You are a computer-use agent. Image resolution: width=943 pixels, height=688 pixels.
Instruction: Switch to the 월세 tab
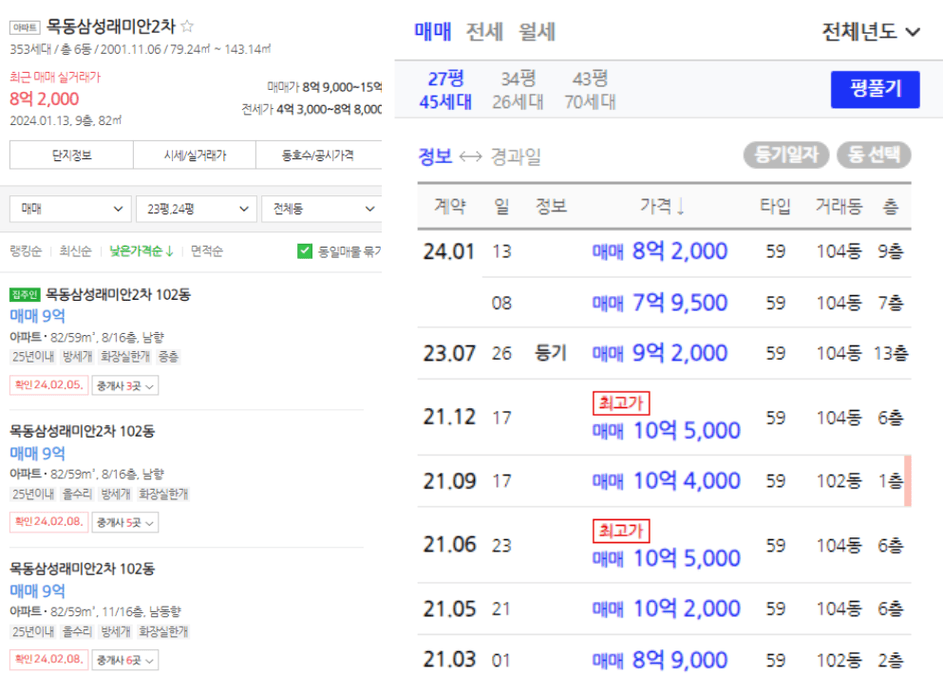click(537, 31)
